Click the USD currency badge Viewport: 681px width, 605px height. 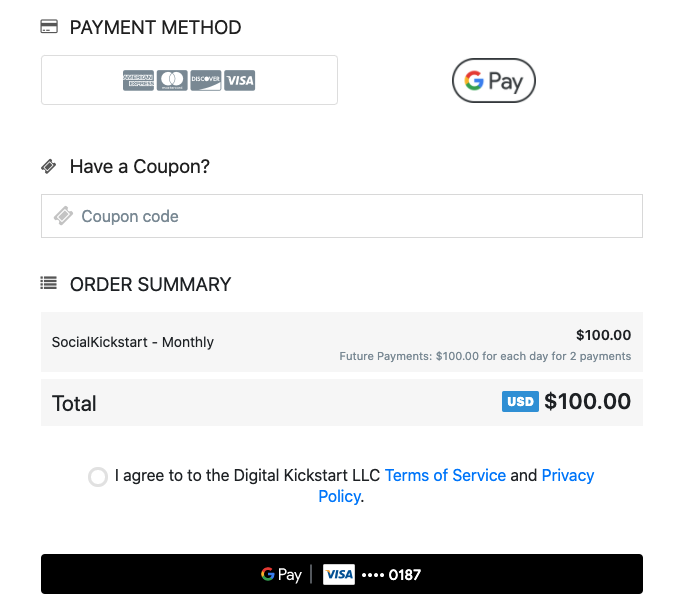(520, 402)
